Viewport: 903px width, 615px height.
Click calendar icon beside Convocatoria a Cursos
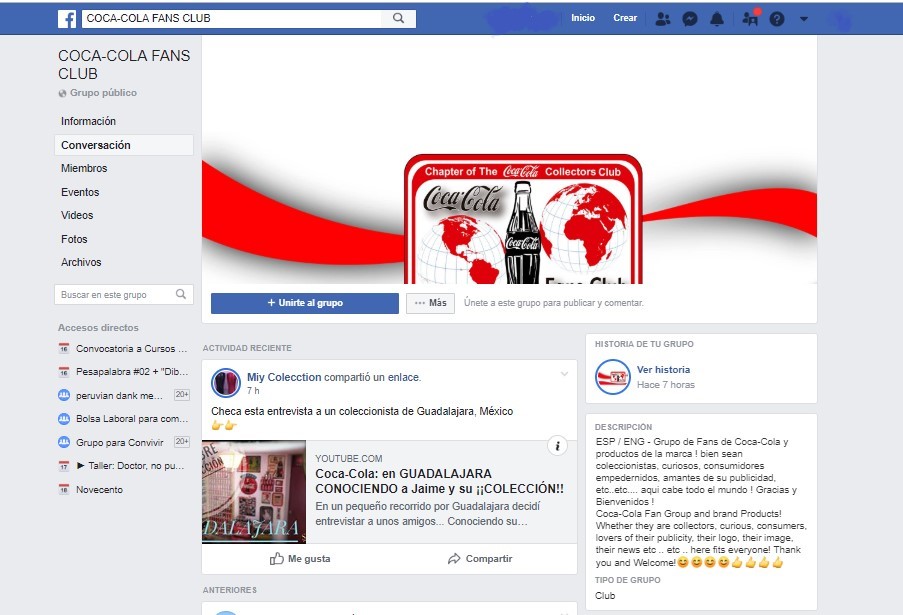(64, 348)
